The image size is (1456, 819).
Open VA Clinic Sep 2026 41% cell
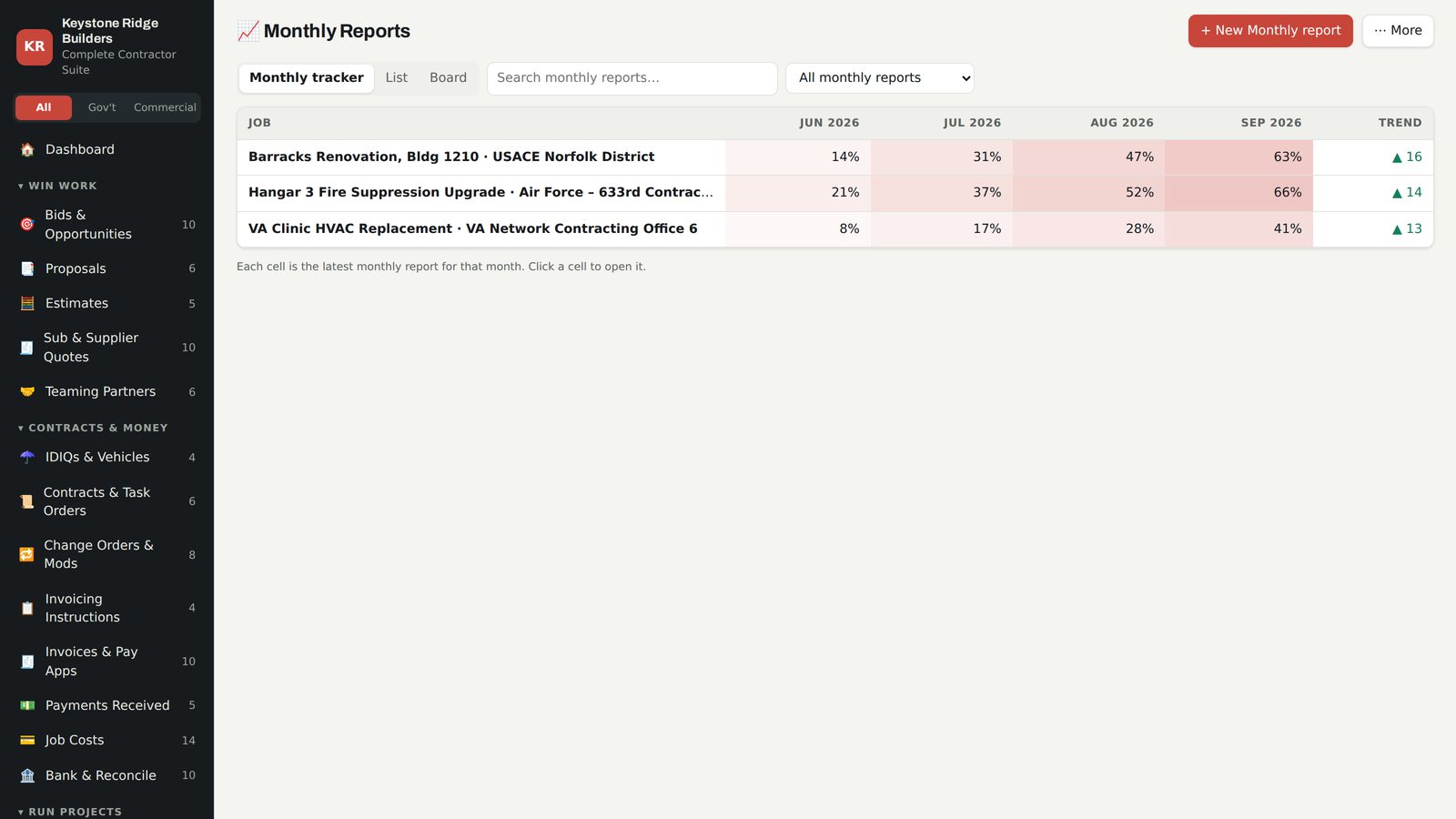(x=1239, y=229)
